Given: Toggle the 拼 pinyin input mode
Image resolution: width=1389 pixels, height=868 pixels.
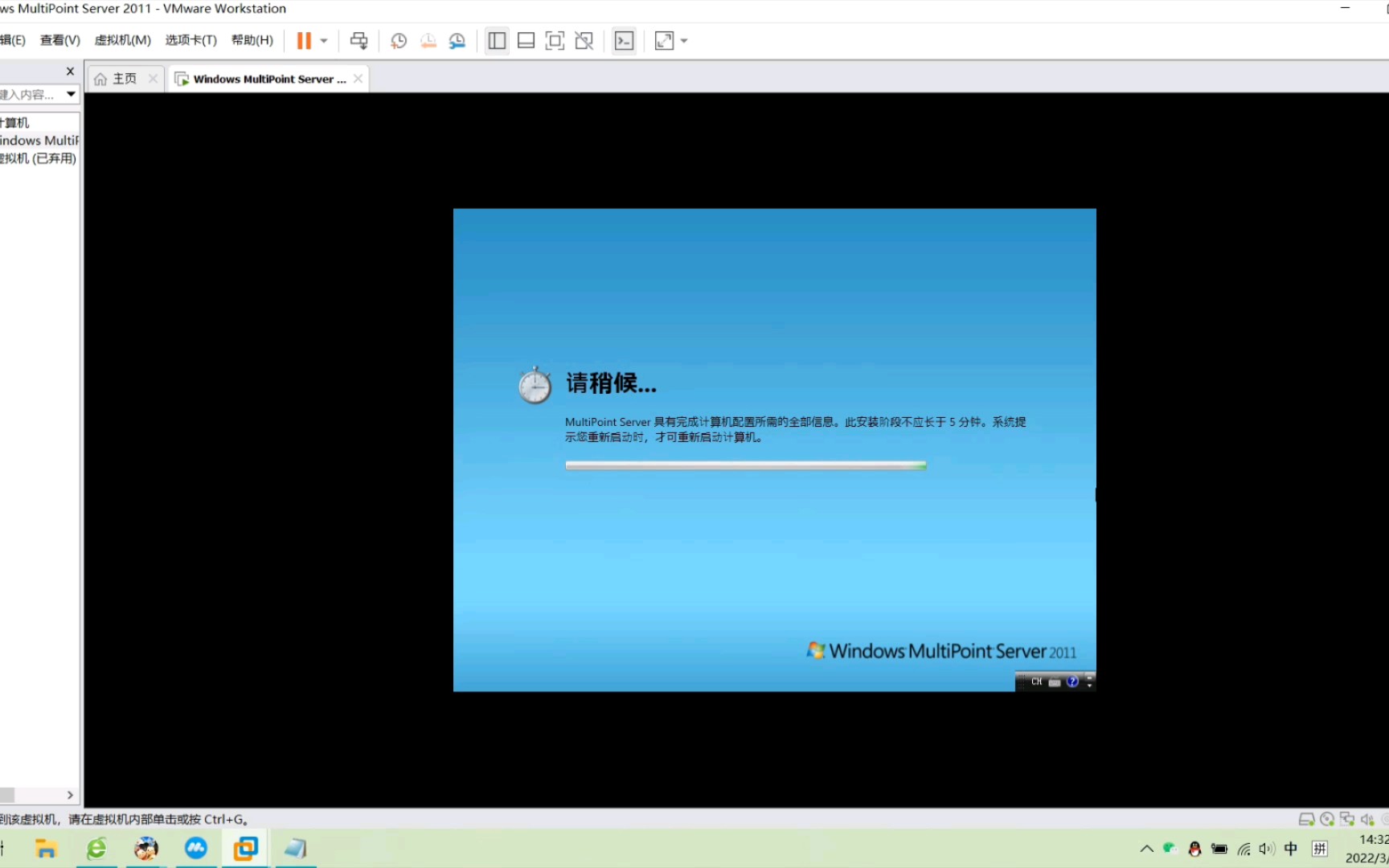Looking at the screenshot, I should [x=1320, y=849].
